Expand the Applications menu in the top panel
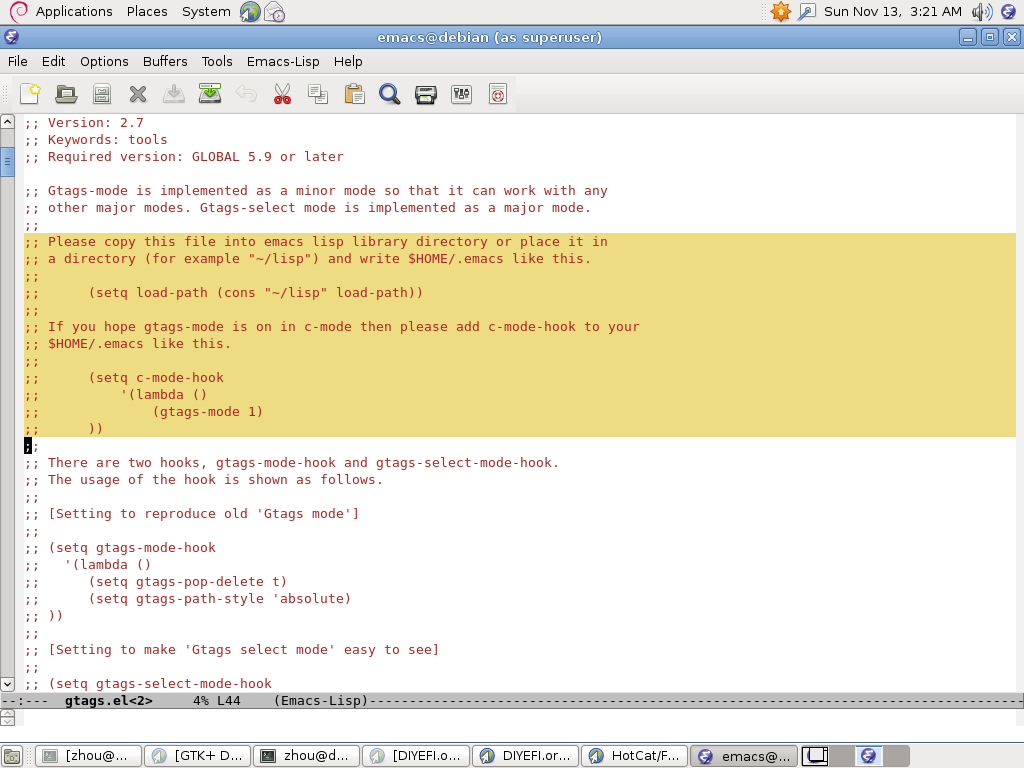Viewport: 1024px width, 768px height. 73,11
